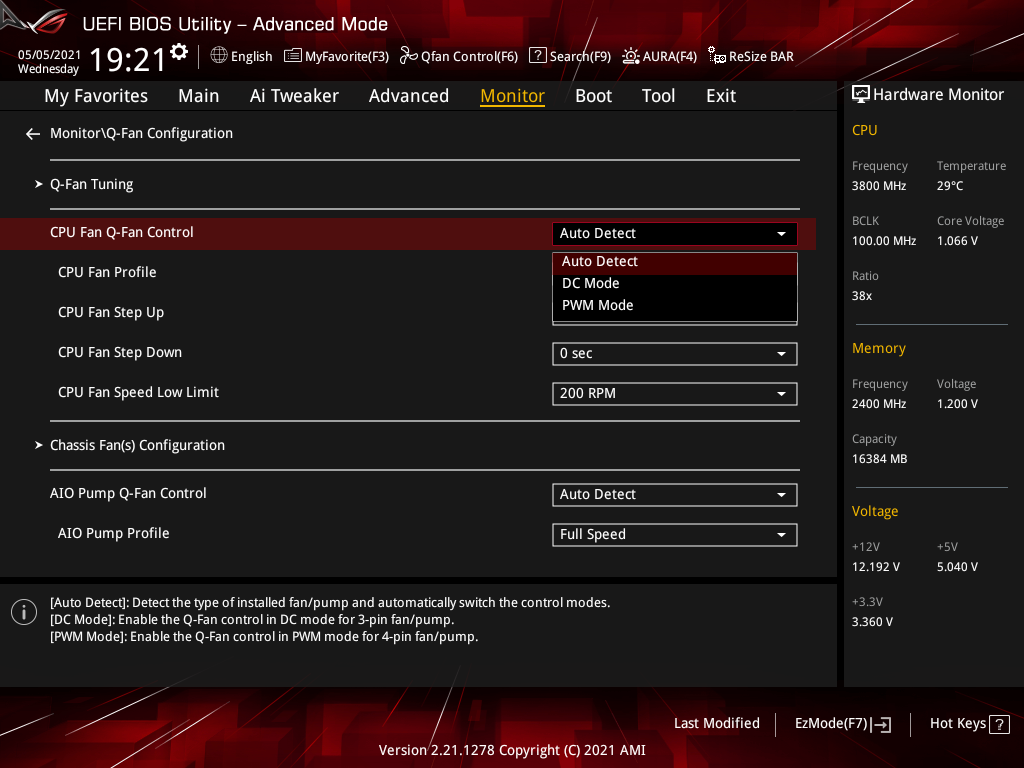Click Core Voltage value 1.066 V

[957, 241]
